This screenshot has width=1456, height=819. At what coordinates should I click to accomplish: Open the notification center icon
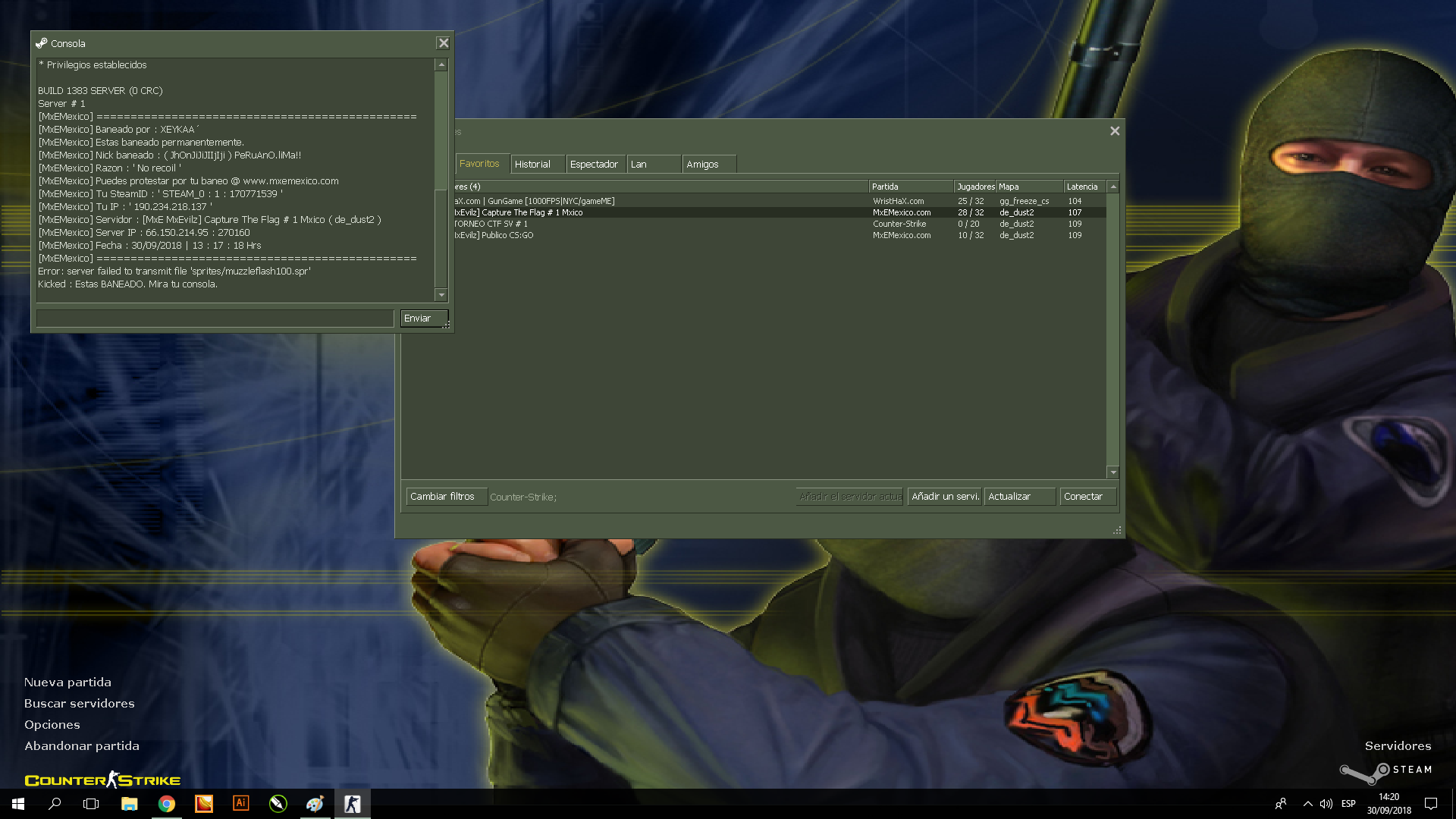pyautogui.click(x=1431, y=804)
